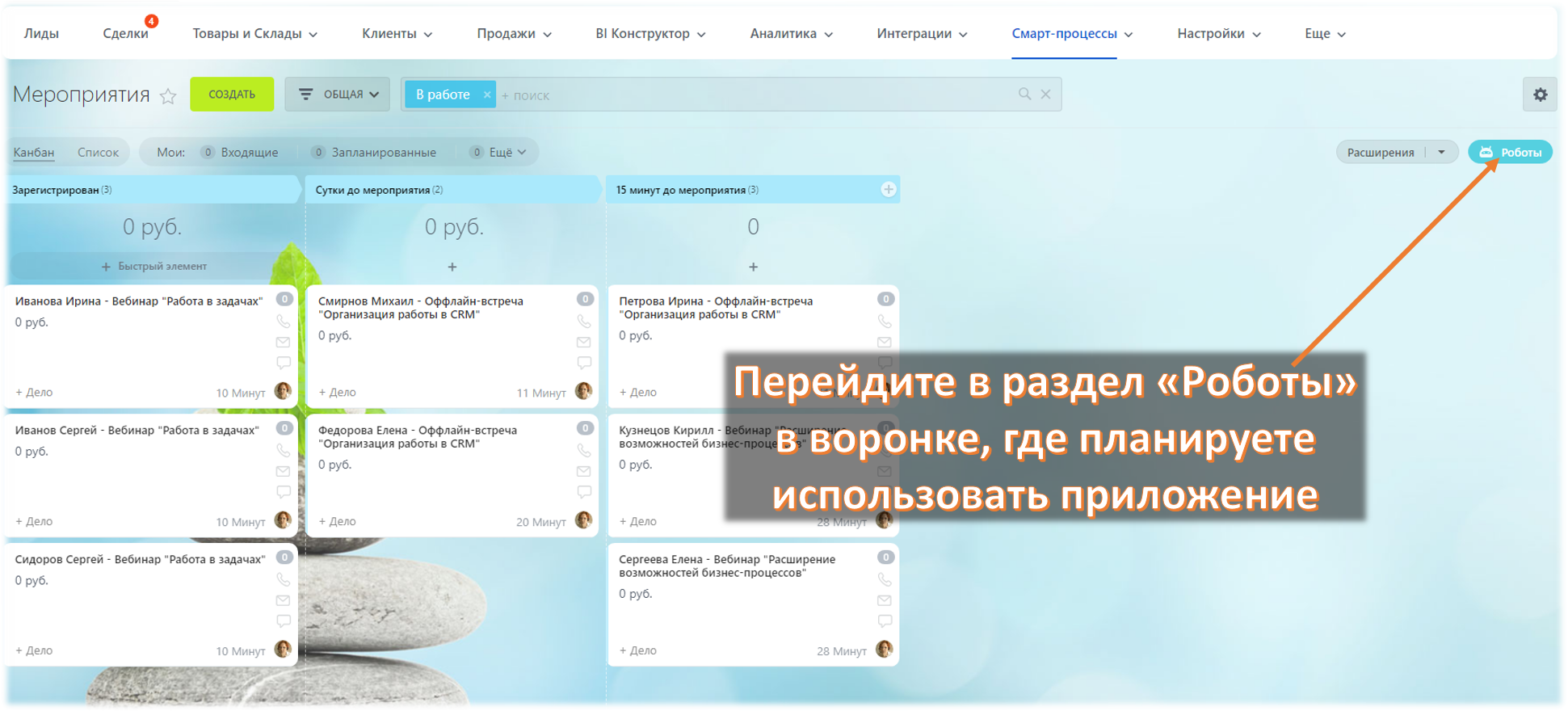Click '+ Дело' on Федорова Елена card
The height and width of the screenshot is (711, 1568).
pyautogui.click(x=337, y=521)
